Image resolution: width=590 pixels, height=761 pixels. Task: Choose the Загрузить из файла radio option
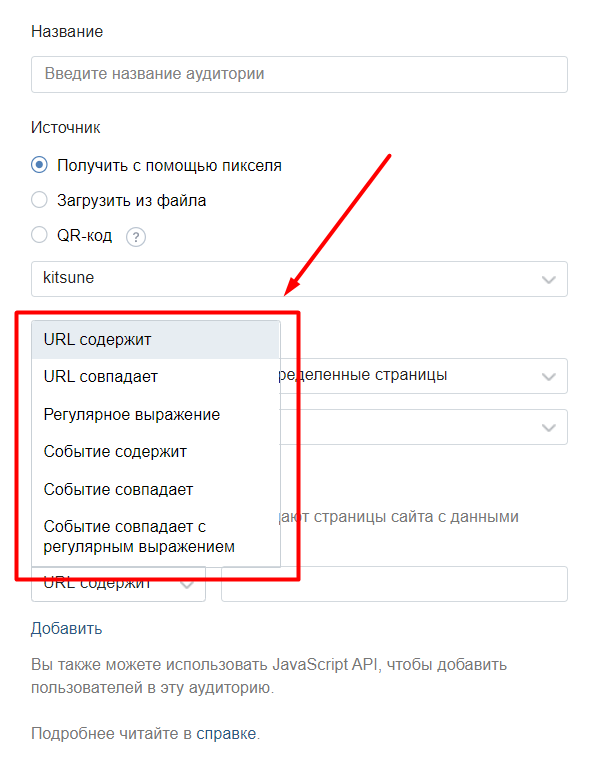tap(39, 200)
